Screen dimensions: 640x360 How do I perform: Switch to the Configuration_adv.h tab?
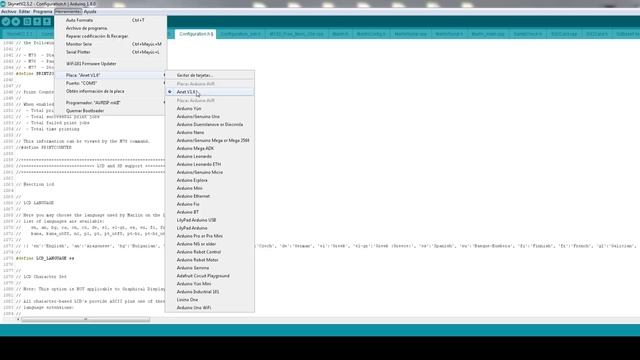pos(241,34)
